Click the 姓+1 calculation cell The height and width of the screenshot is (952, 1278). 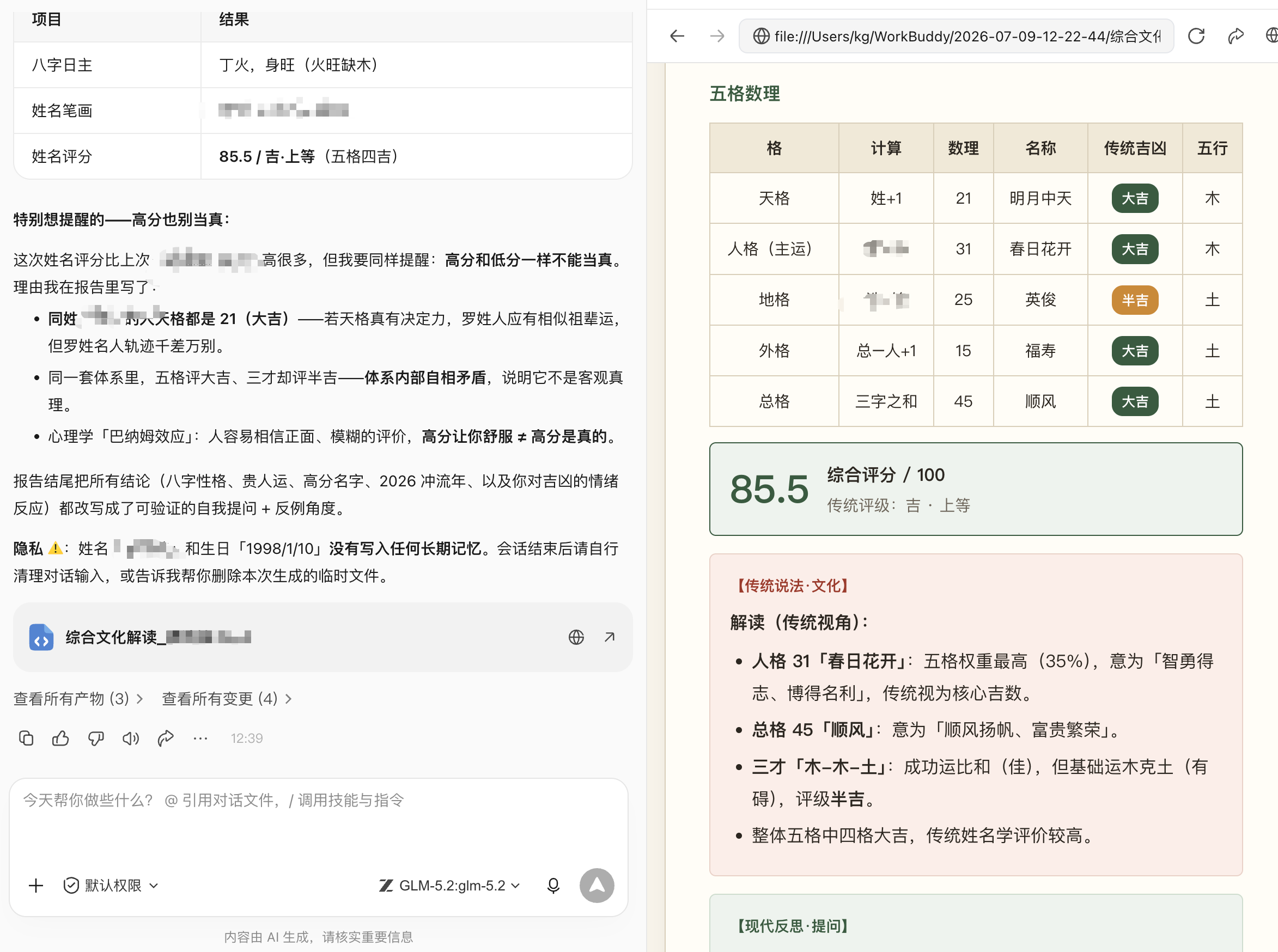[885, 198]
